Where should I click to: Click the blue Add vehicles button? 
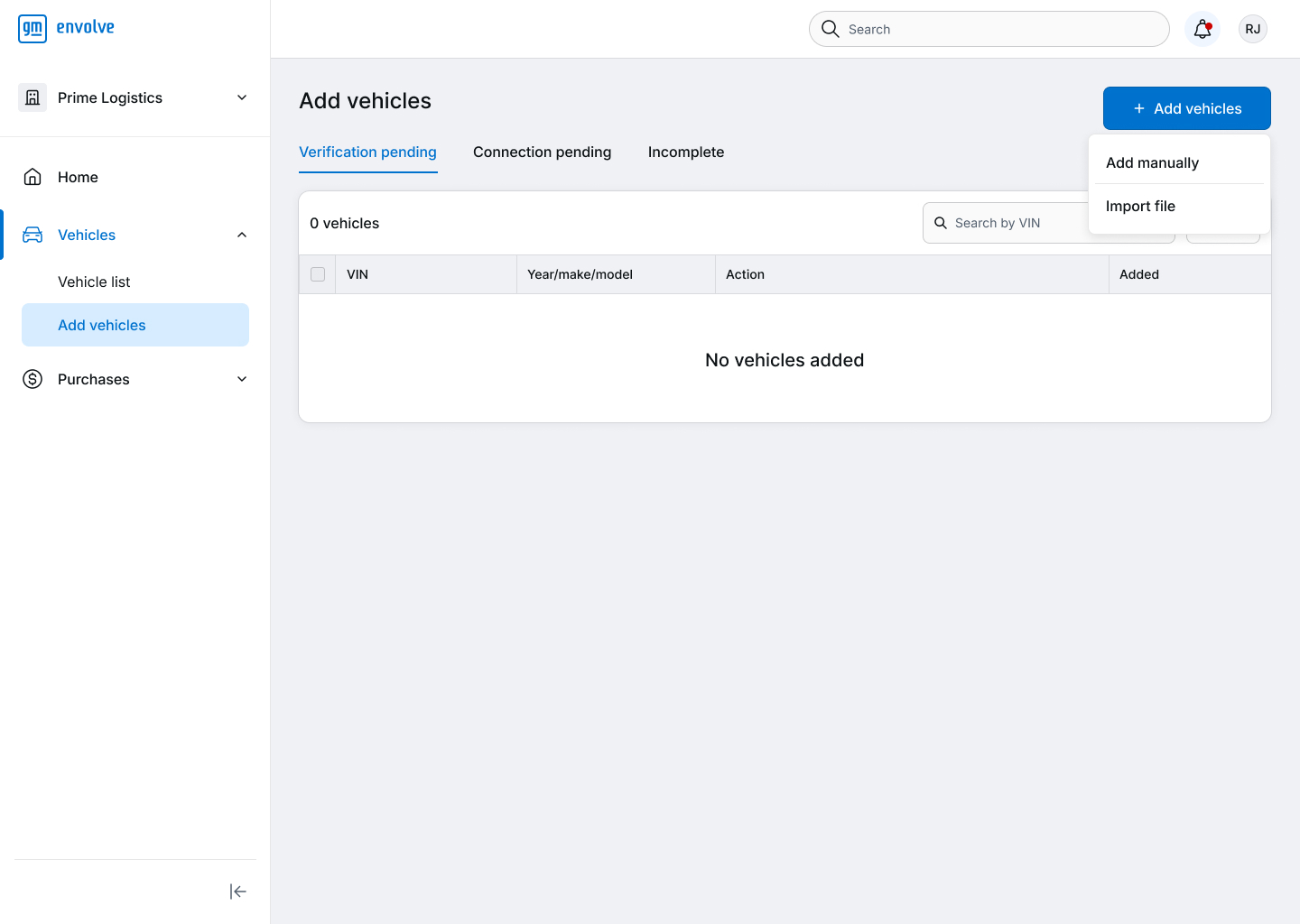point(1187,108)
